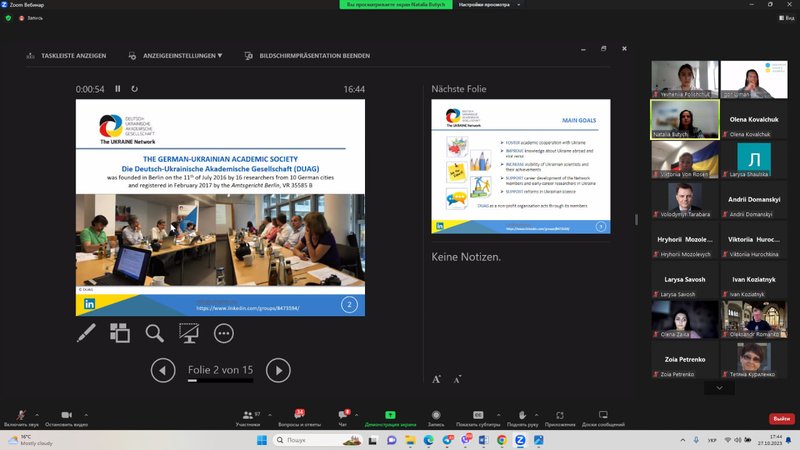The width and height of the screenshot is (800, 450).
Task: Click Bildschirmpräsentation beenden
Action: pos(307,56)
